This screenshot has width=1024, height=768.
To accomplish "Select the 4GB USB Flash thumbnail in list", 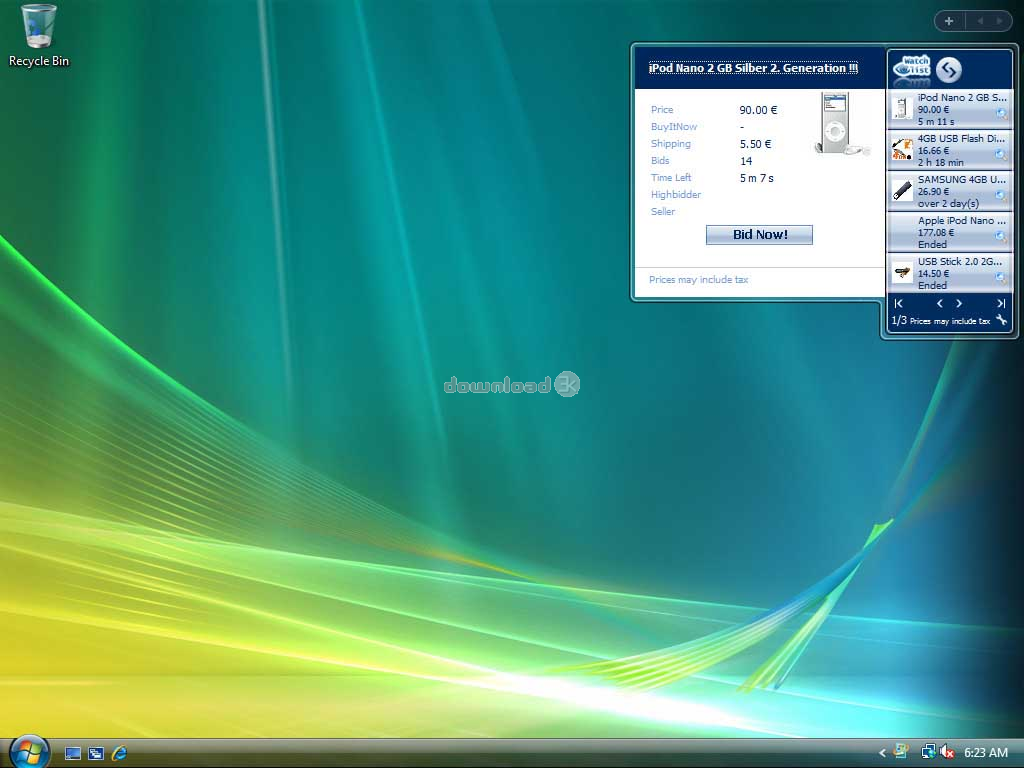I will pyautogui.click(x=902, y=150).
